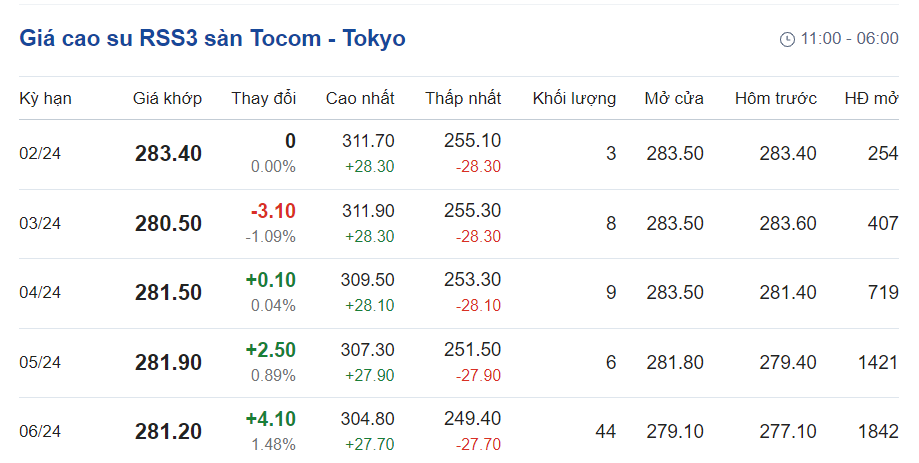919x463 pixels.
Task: Click the 'Giá cao su RSS3 sàn Tocom - Tokyo' title
Action: 212,39
